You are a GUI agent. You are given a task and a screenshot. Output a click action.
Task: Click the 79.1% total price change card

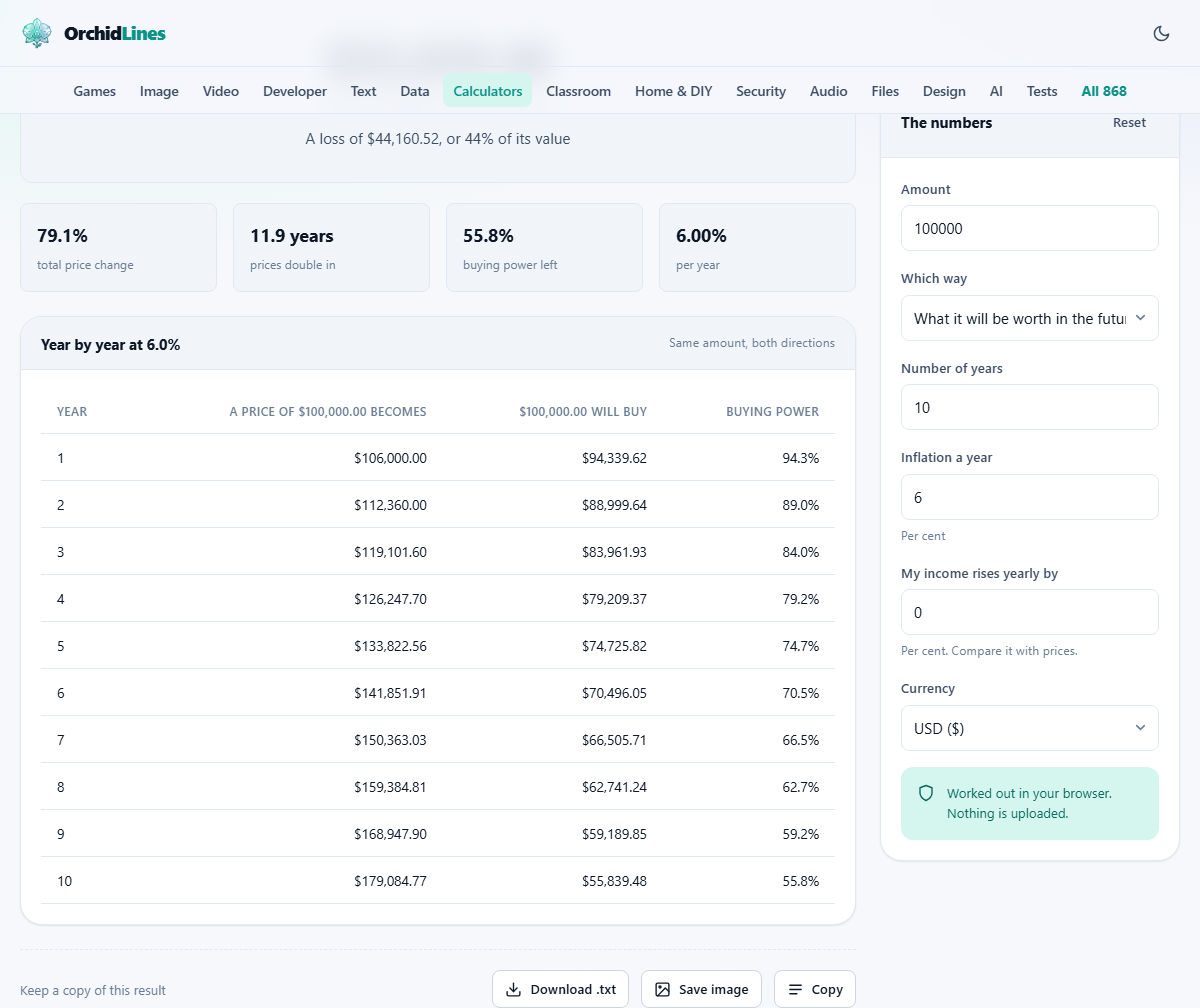(x=118, y=248)
